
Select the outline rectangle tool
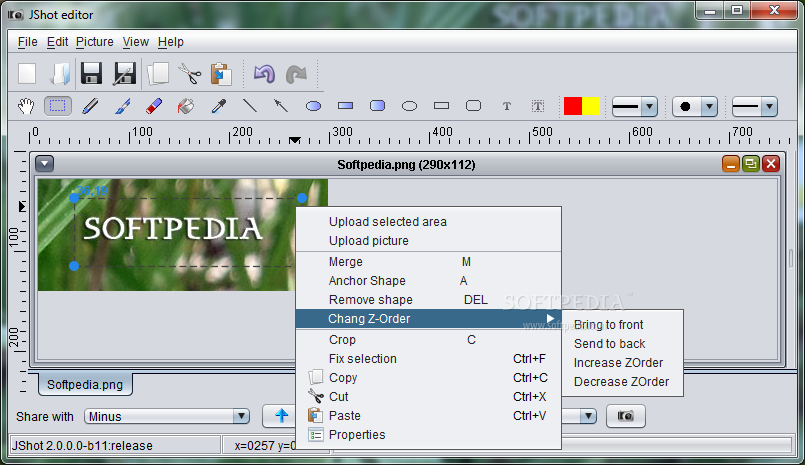441,106
